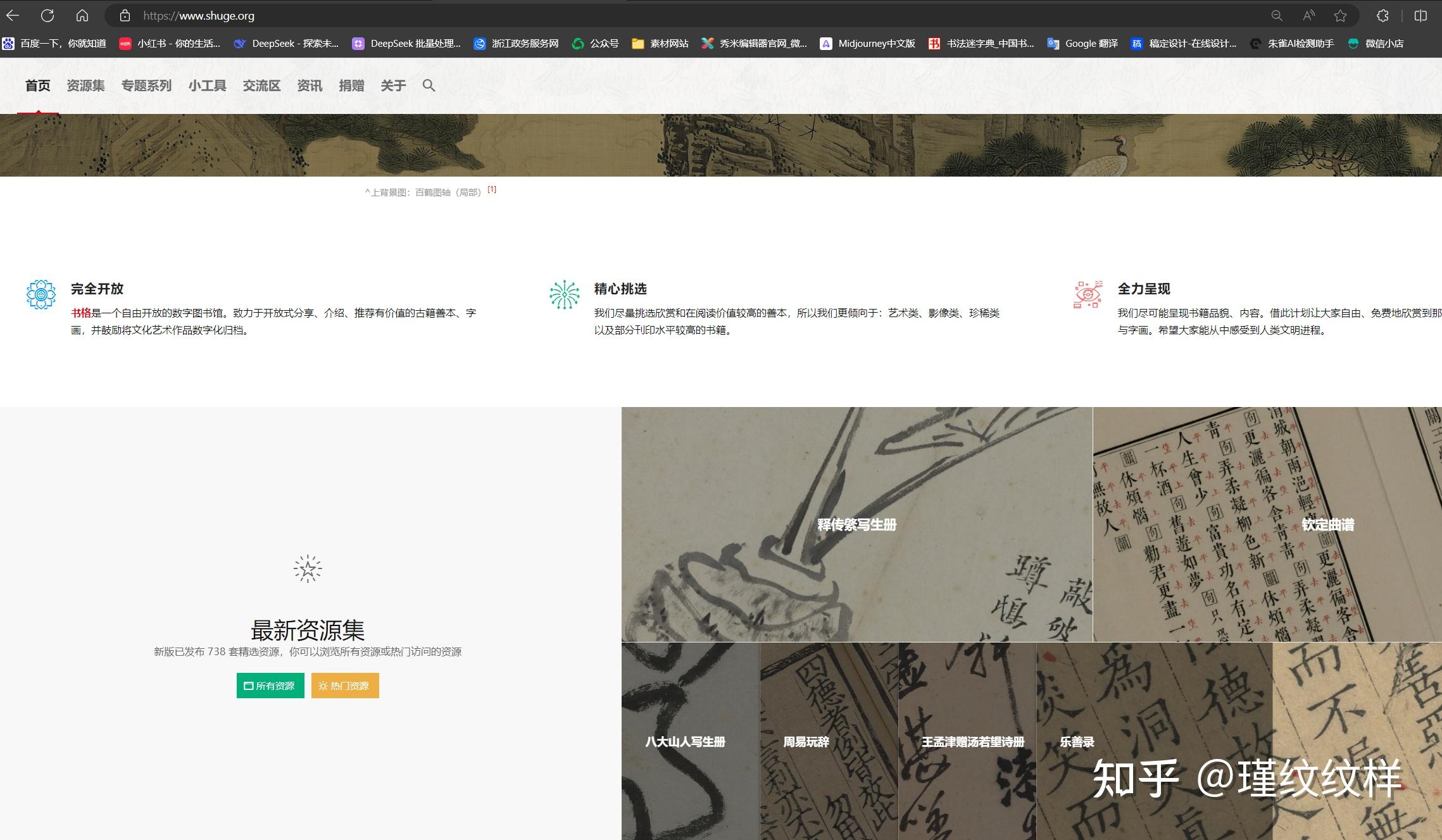Go to the 交流区 menu item
Image resolution: width=1442 pixels, height=840 pixels.
point(262,85)
